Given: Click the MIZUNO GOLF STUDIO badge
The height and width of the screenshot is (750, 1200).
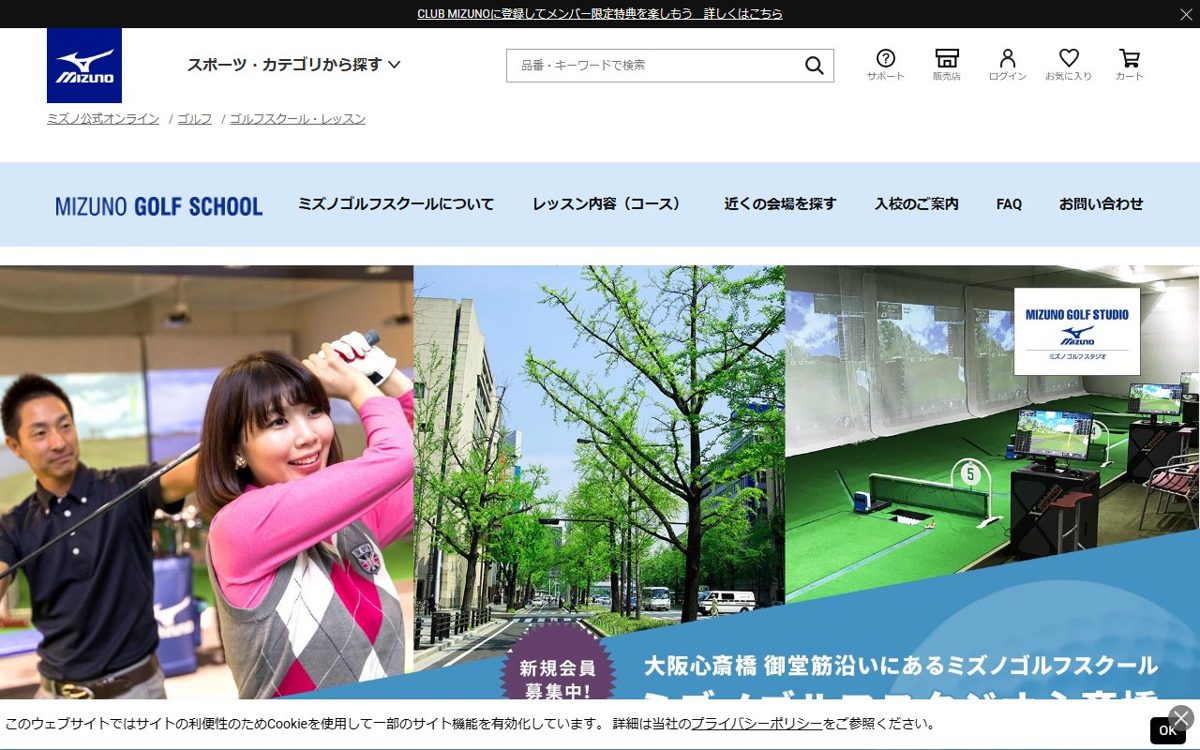Looking at the screenshot, I should coord(1077,331).
